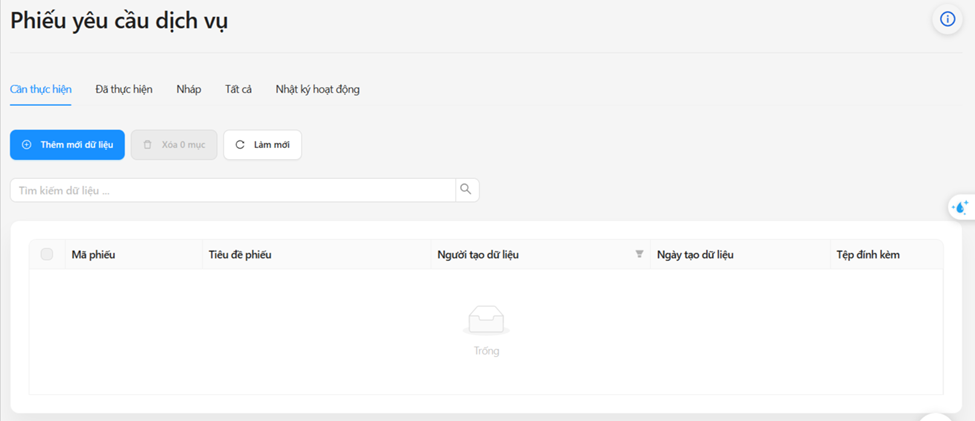Click the empty inbox Trống placeholder icon

point(487,320)
